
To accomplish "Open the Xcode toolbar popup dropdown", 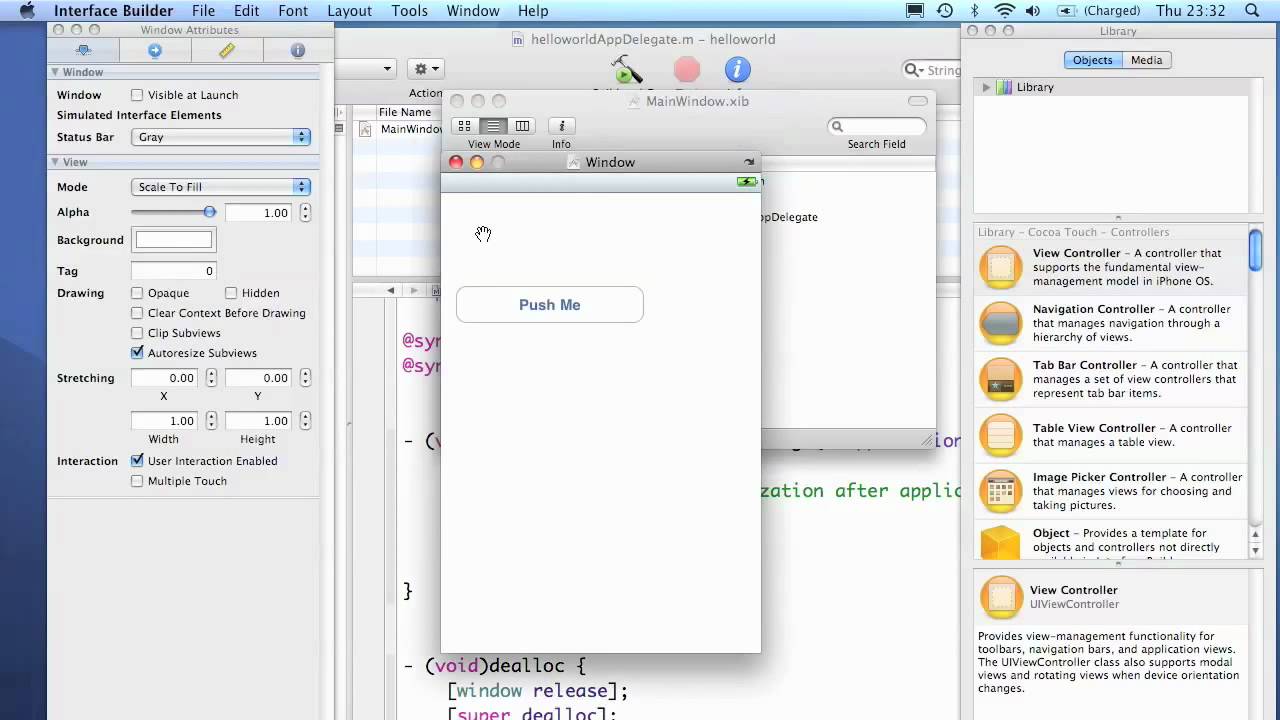I will (x=367, y=69).
